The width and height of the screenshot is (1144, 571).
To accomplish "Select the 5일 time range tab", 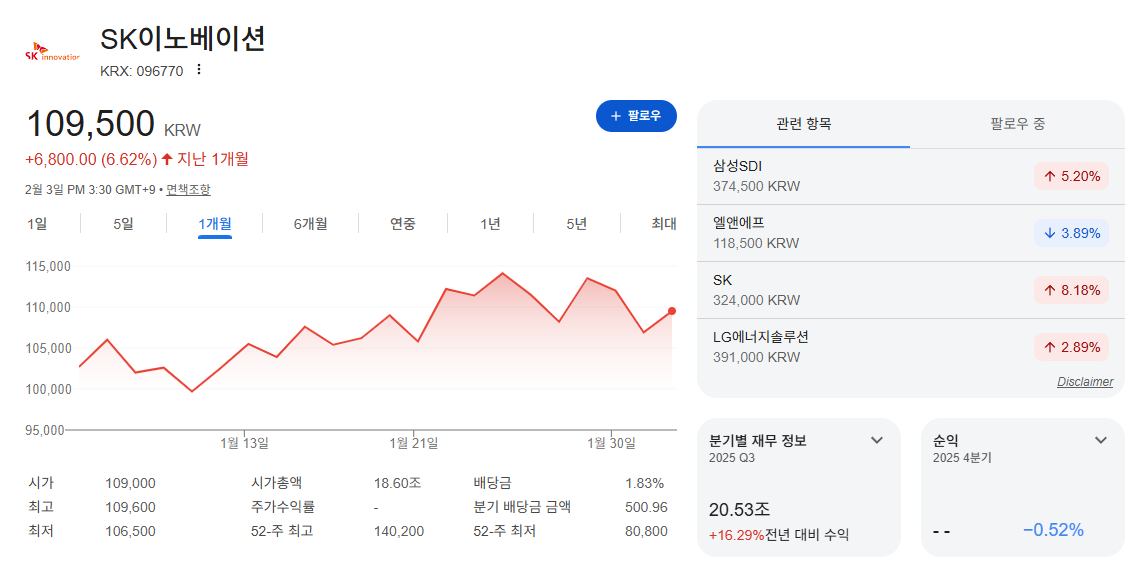I will (x=123, y=224).
